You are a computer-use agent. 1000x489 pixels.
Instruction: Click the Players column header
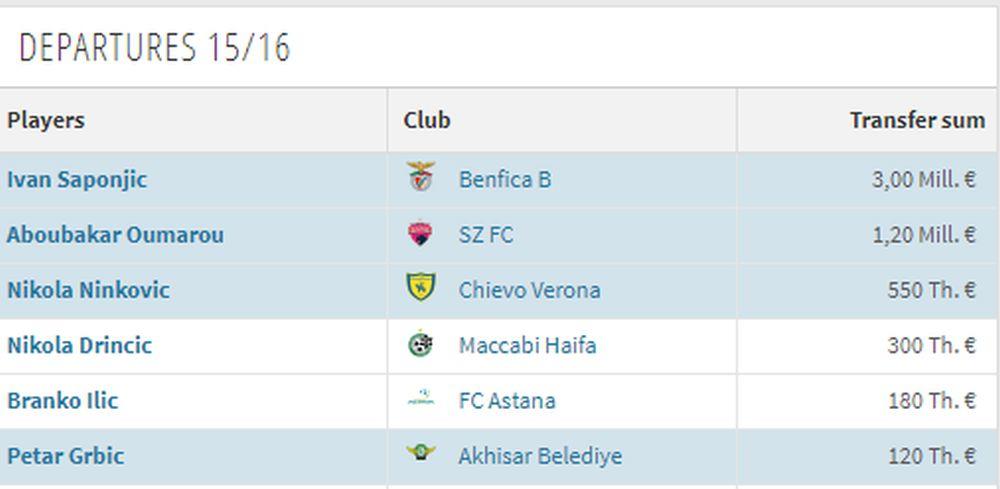[46, 120]
